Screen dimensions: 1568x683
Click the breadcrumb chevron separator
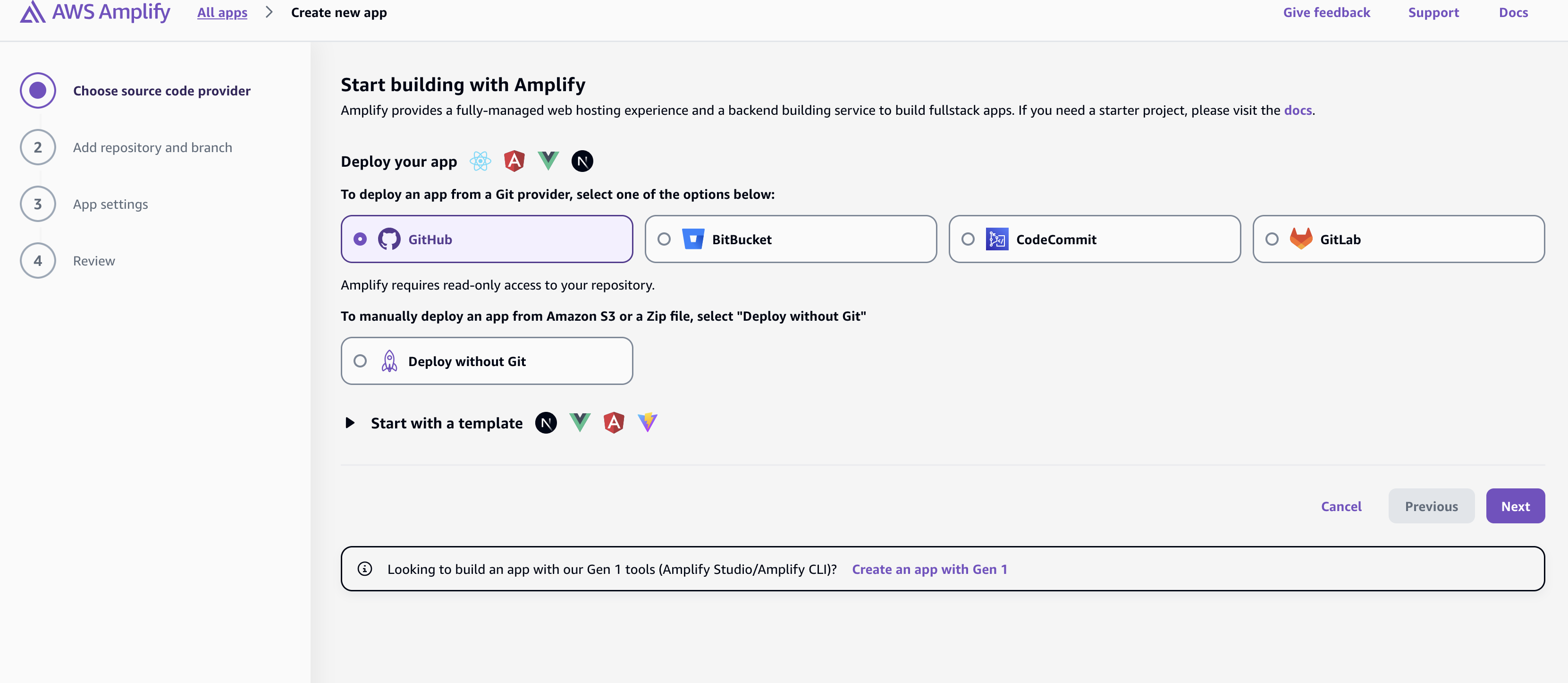269,12
